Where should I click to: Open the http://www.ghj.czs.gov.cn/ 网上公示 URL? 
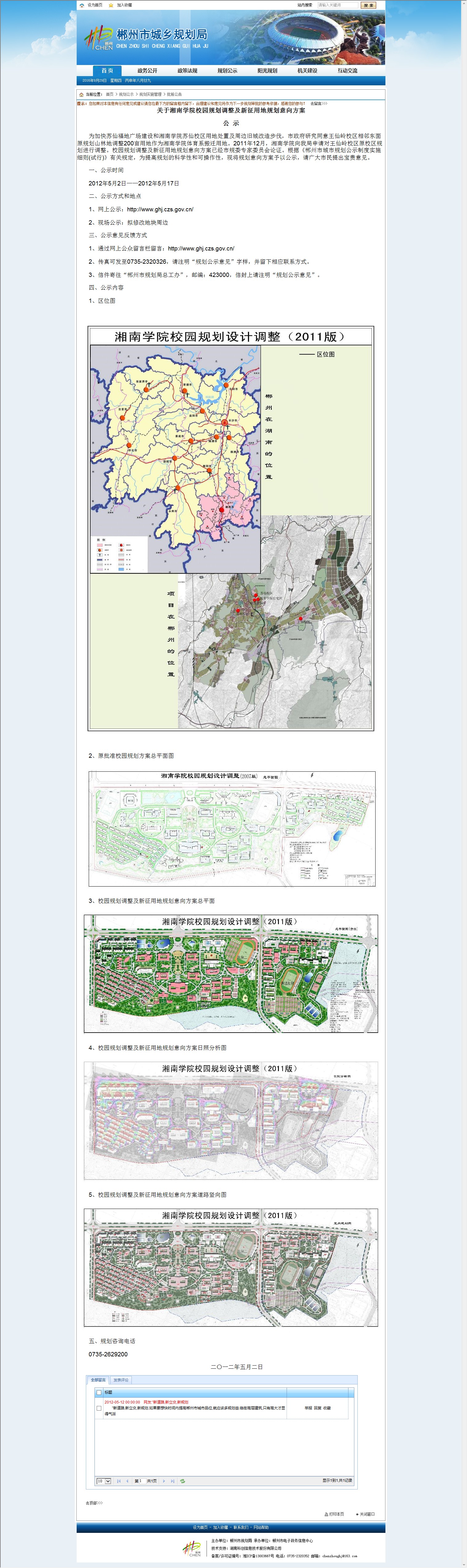tap(160, 209)
